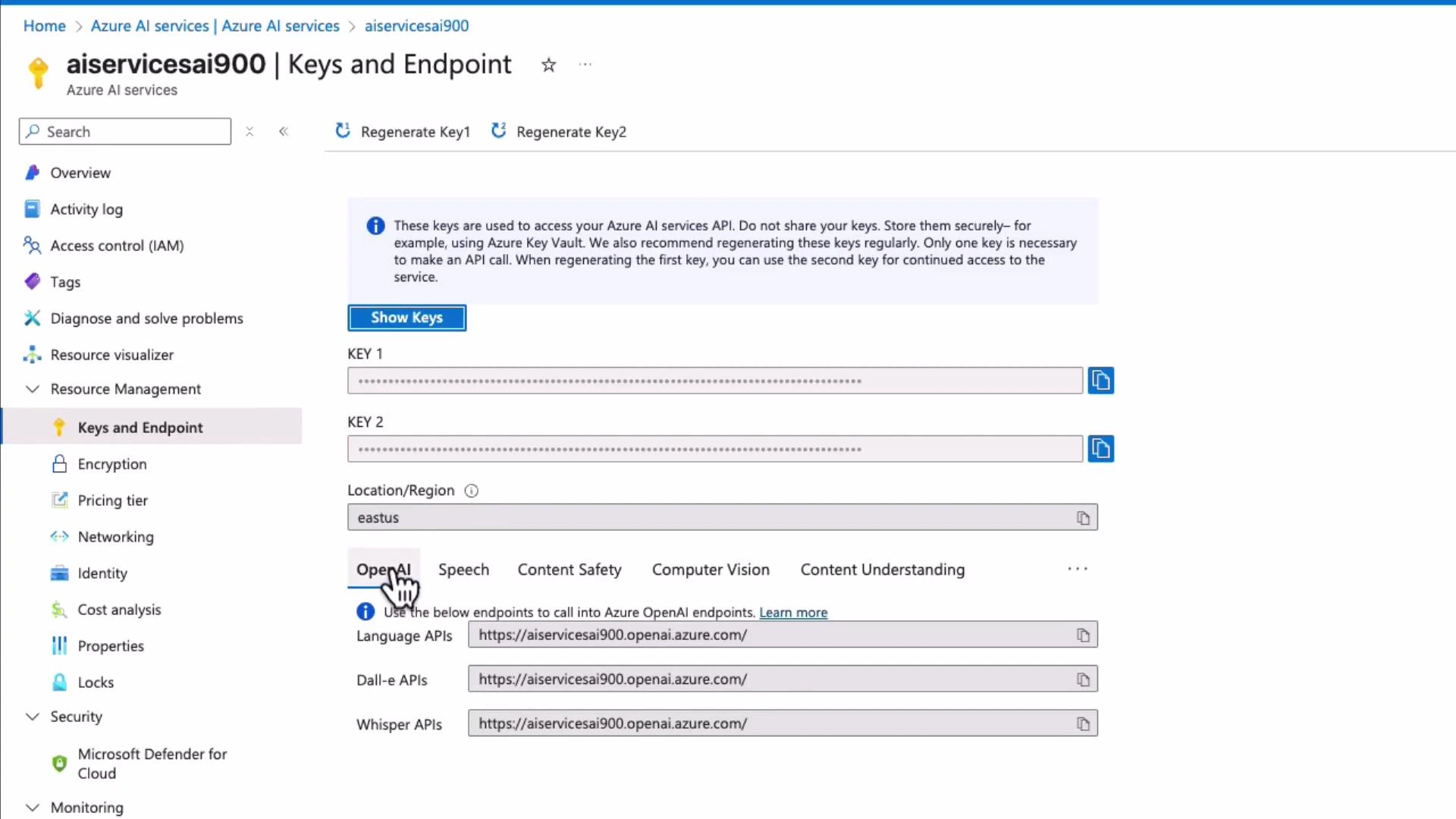1456x819 pixels.
Task: Switch to the OpenAI tab
Action: pyautogui.click(x=384, y=570)
